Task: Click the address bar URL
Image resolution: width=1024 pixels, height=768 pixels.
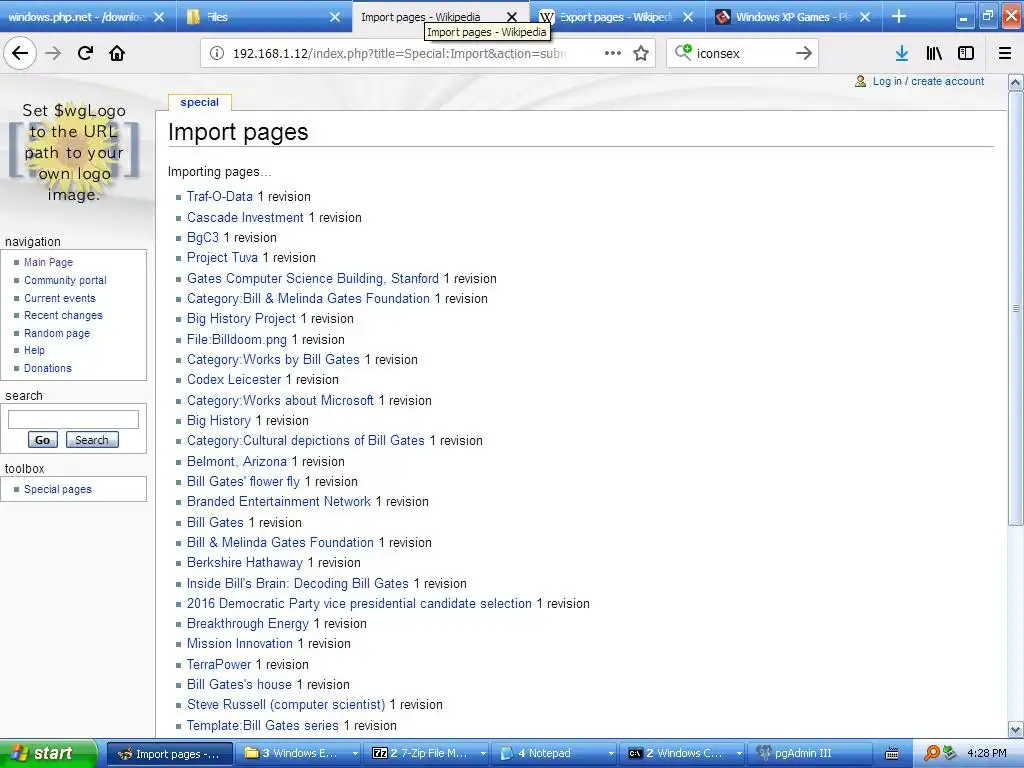Action: [400, 54]
